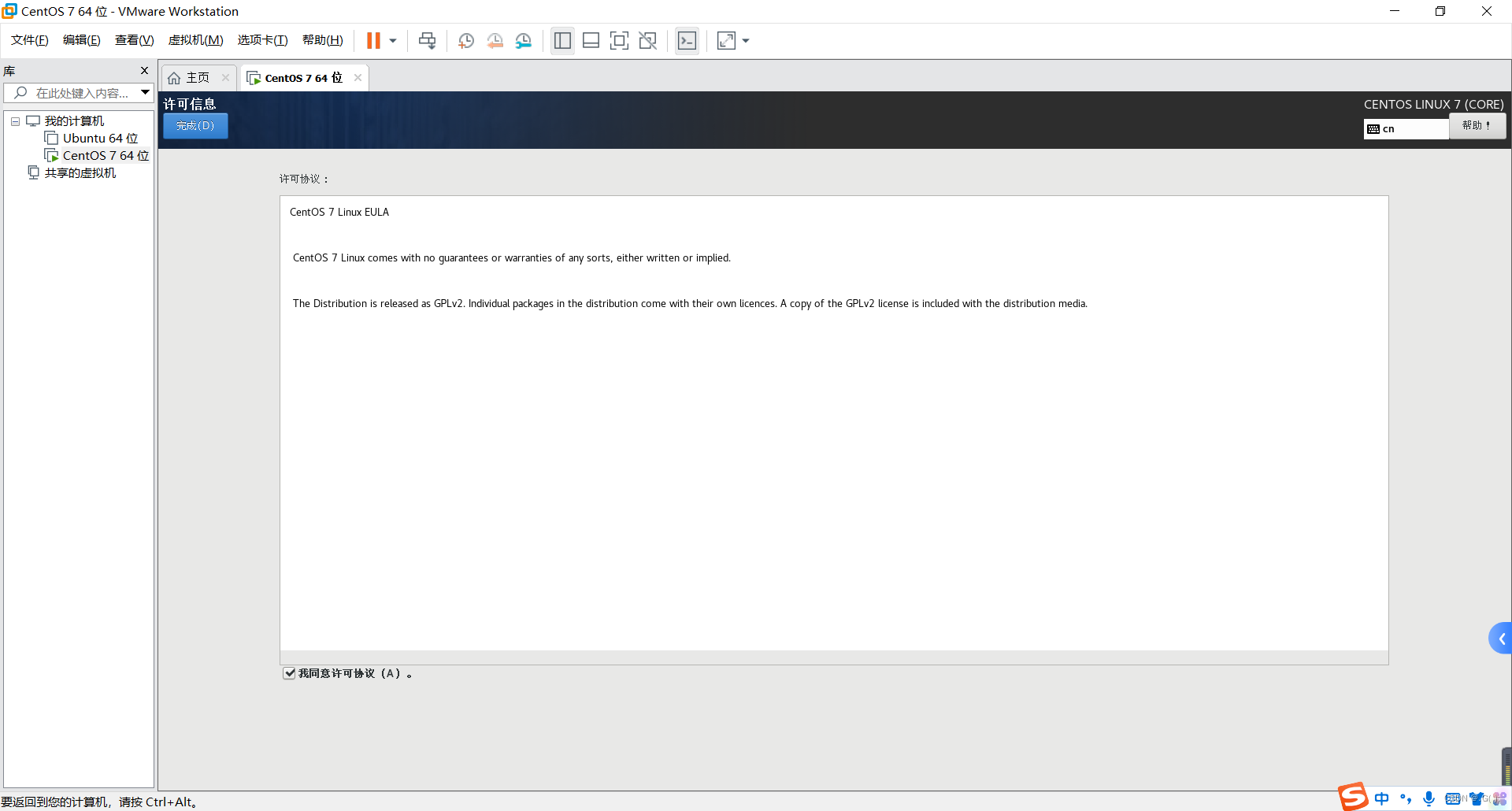Close the CentOS 7 64 位 tab
The width and height of the screenshot is (1512, 811).
pos(358,78)
